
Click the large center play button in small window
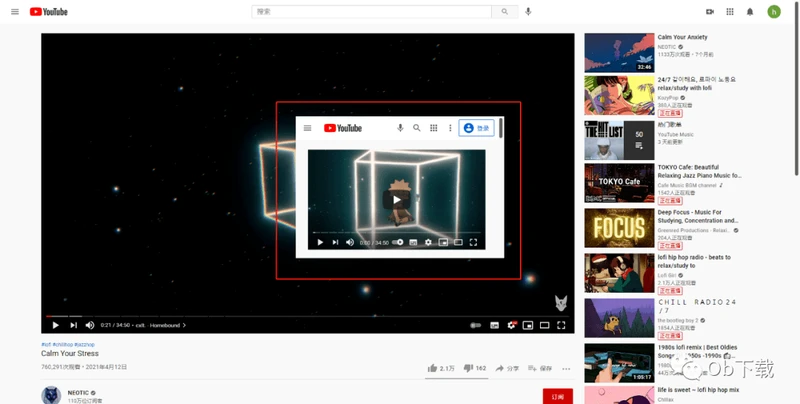click(396, 199)
